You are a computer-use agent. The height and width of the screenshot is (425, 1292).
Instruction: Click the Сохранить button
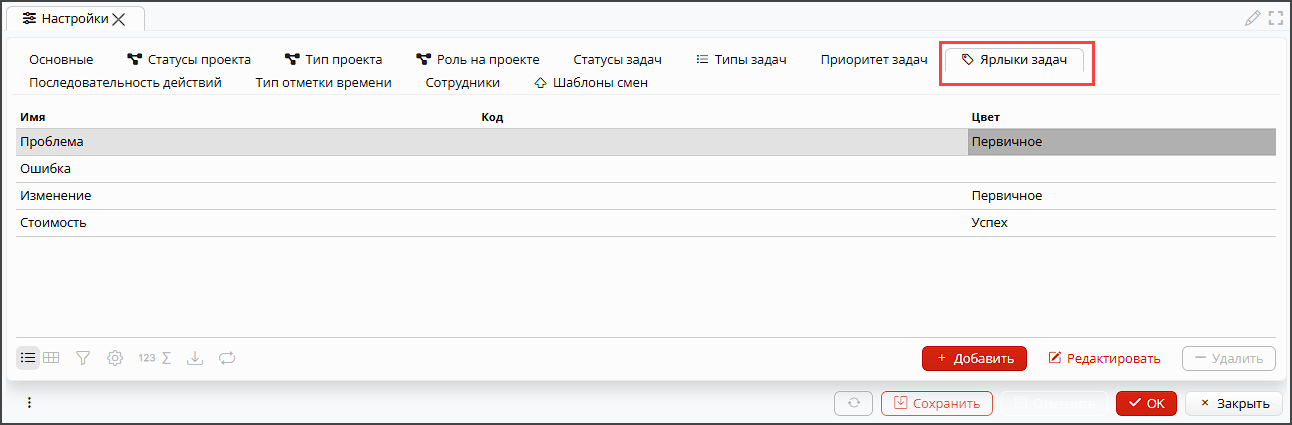click(937, 403)
